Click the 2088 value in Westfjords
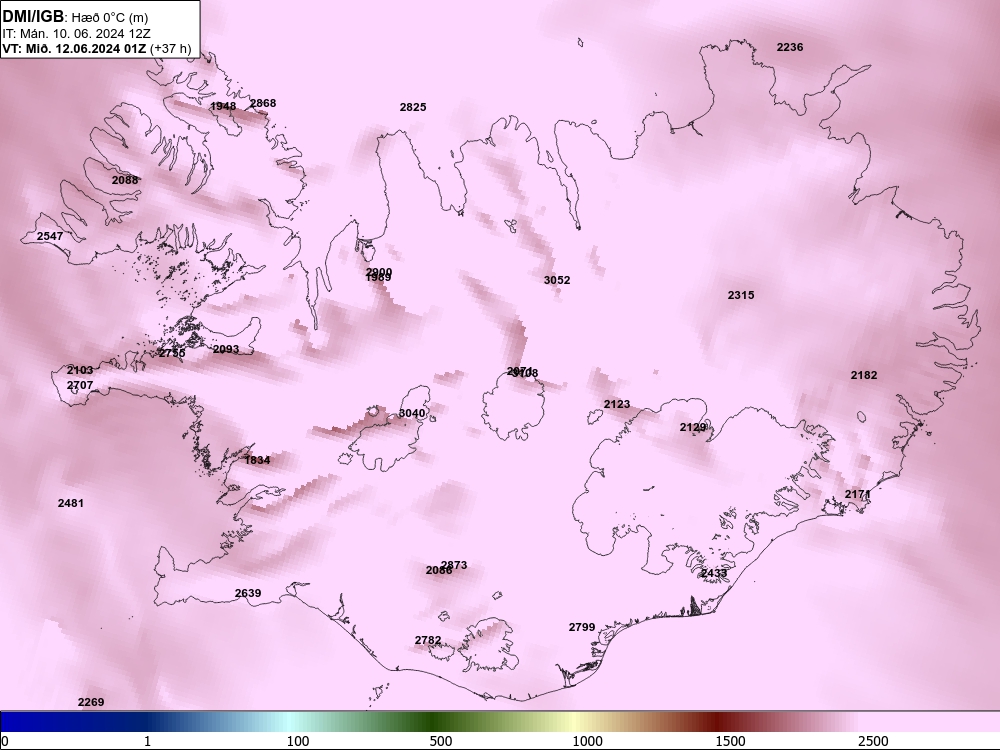 (x=125, y=180)
